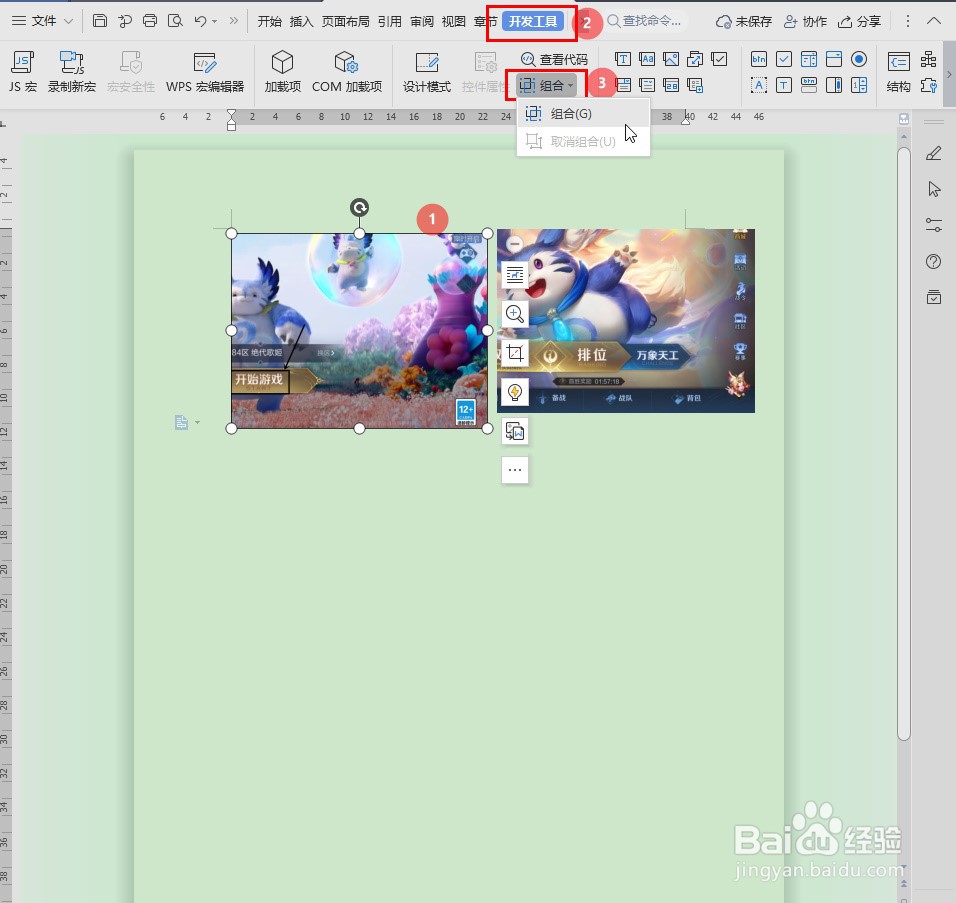Click the crop tool floating icon
The image size is (956, 903).
515,352
